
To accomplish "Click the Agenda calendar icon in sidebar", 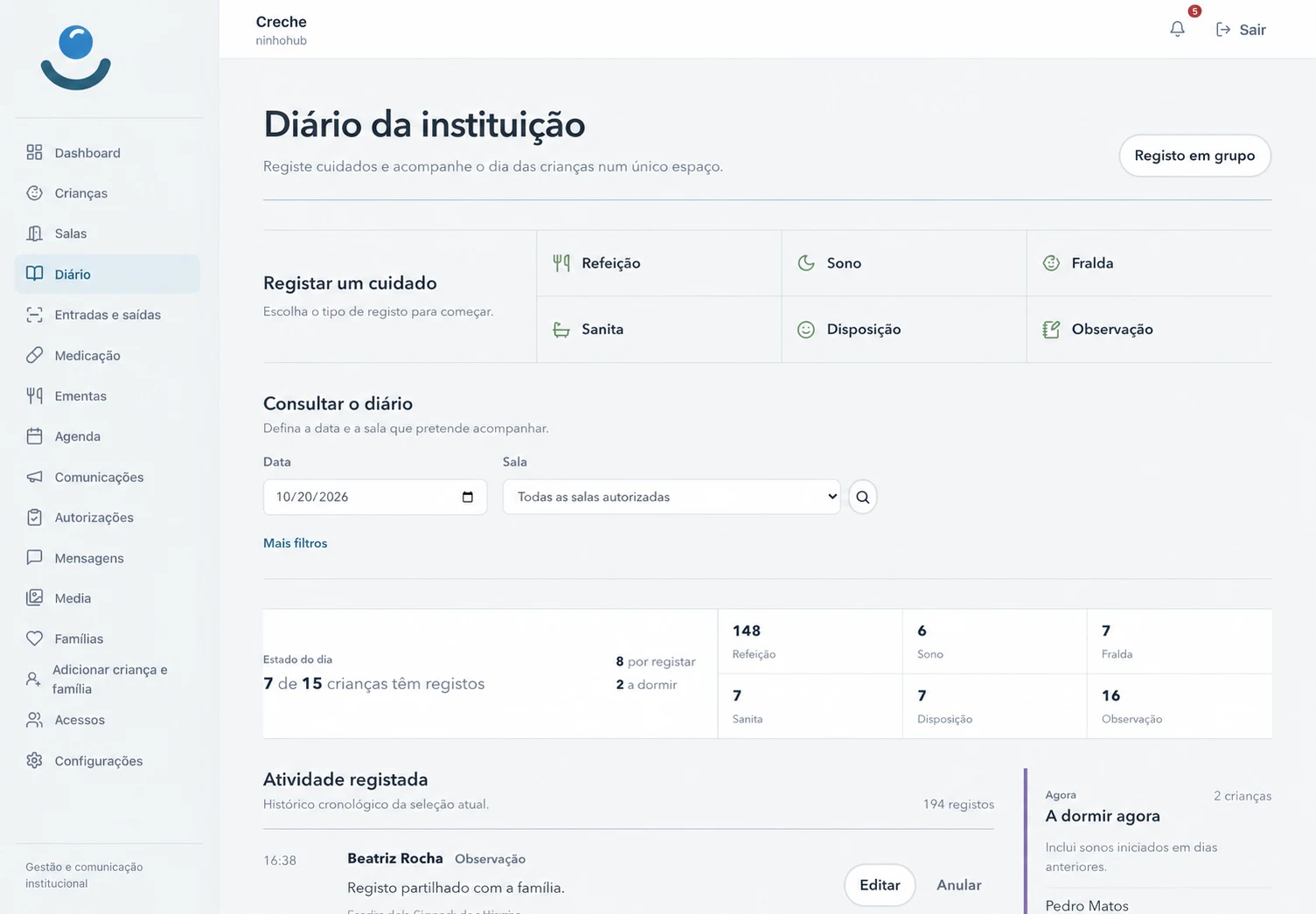I will point(34,436).
